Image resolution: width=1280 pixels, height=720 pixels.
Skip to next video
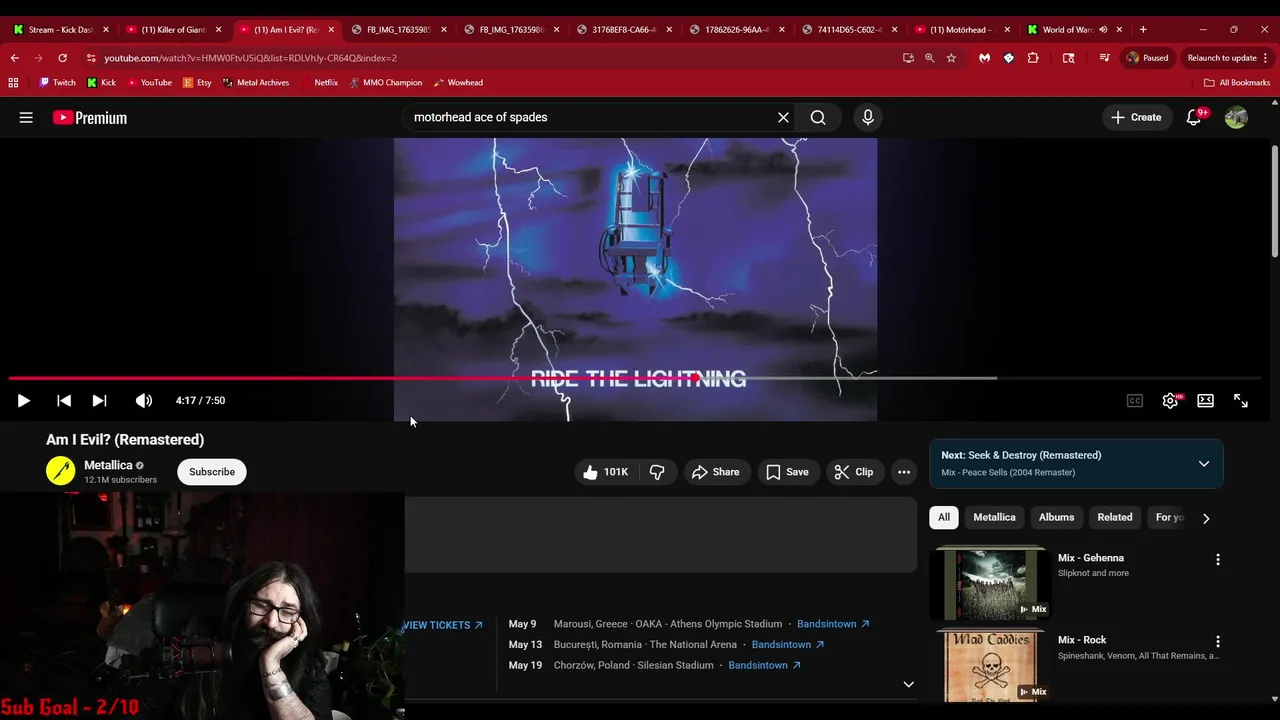pos(99,400)
